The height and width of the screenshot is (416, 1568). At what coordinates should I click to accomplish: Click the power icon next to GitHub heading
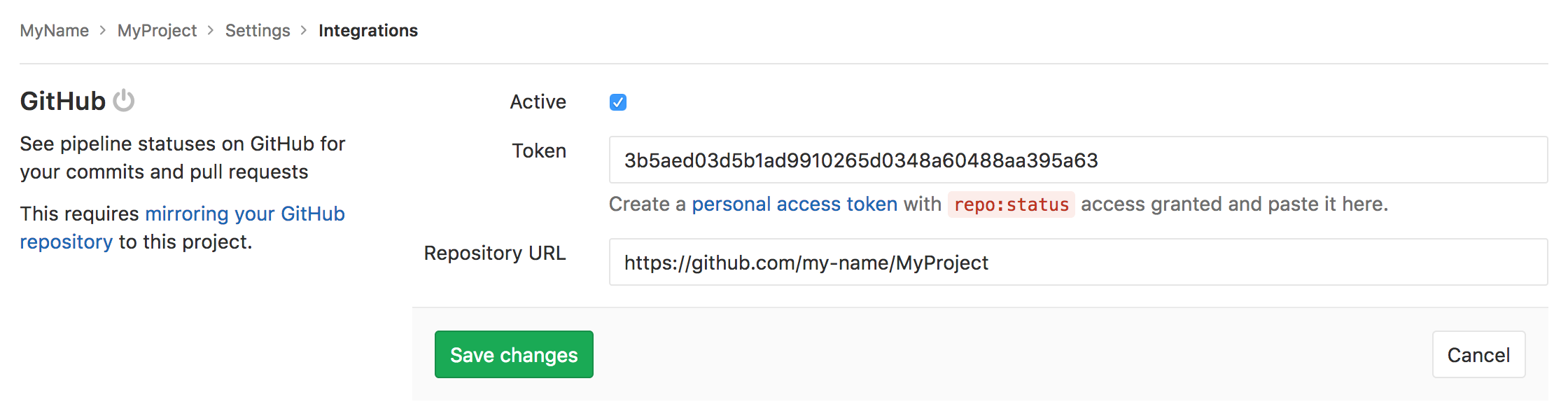(122, 101)
